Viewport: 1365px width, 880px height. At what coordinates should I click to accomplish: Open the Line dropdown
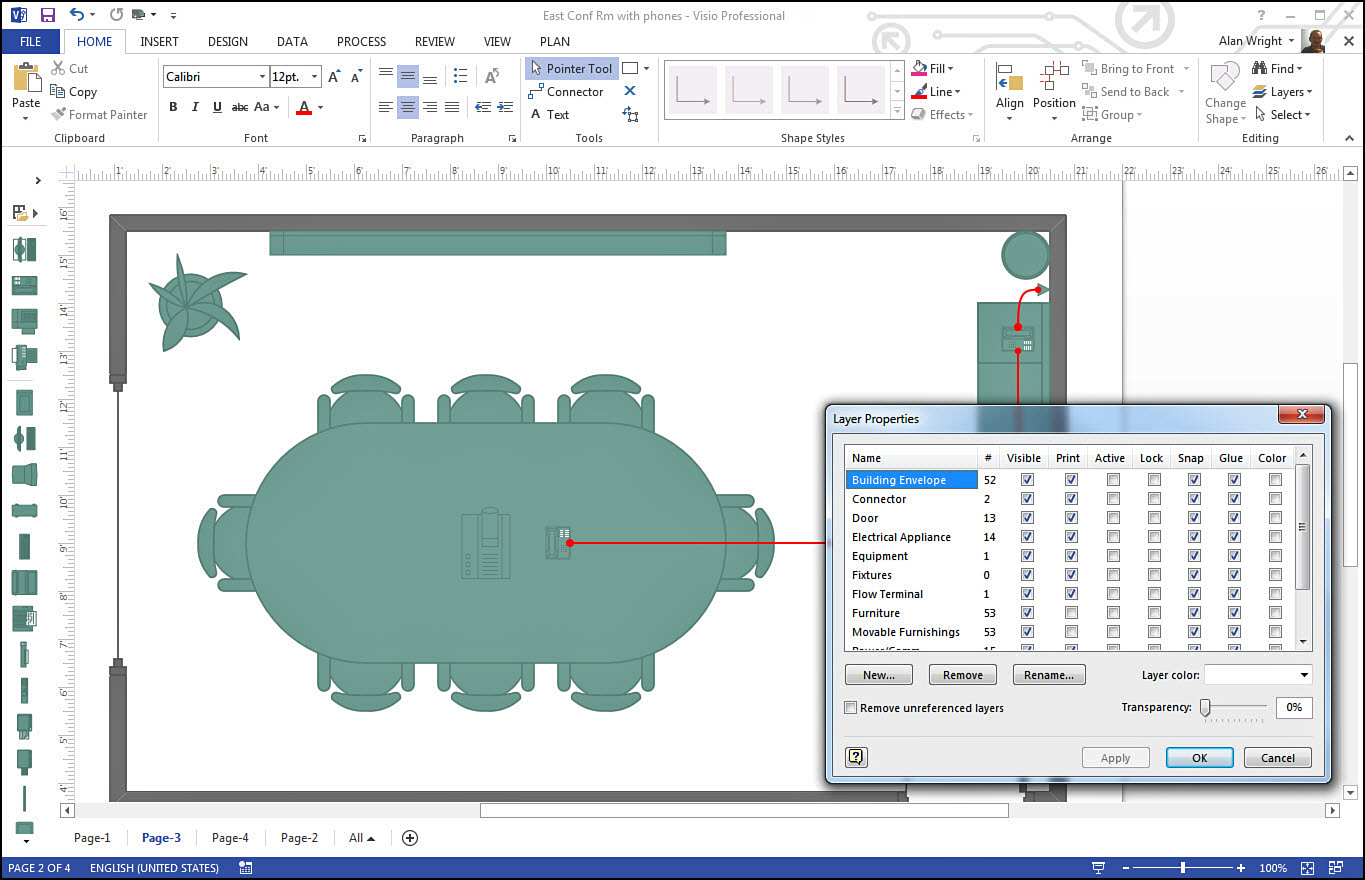pos(956,92)
